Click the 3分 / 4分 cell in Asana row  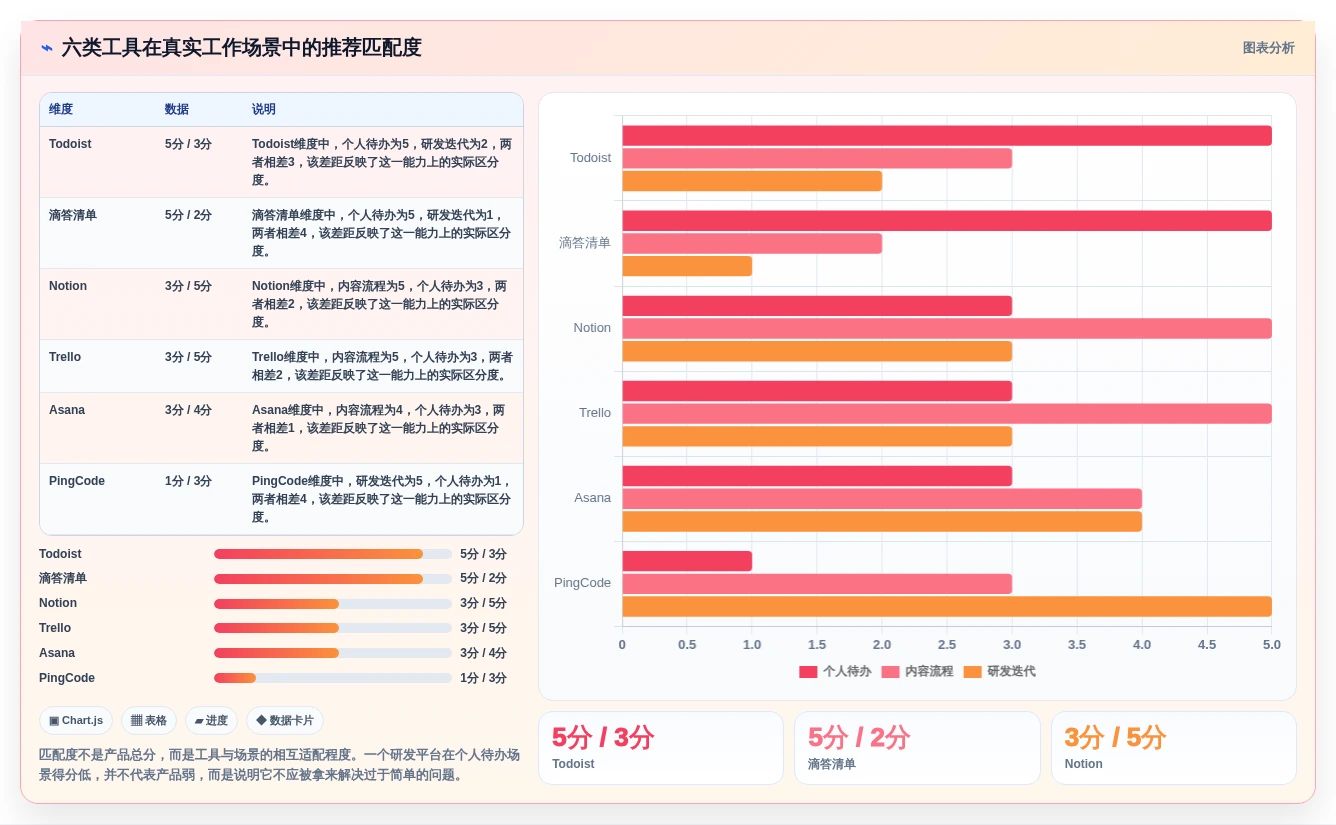[188, 410]
